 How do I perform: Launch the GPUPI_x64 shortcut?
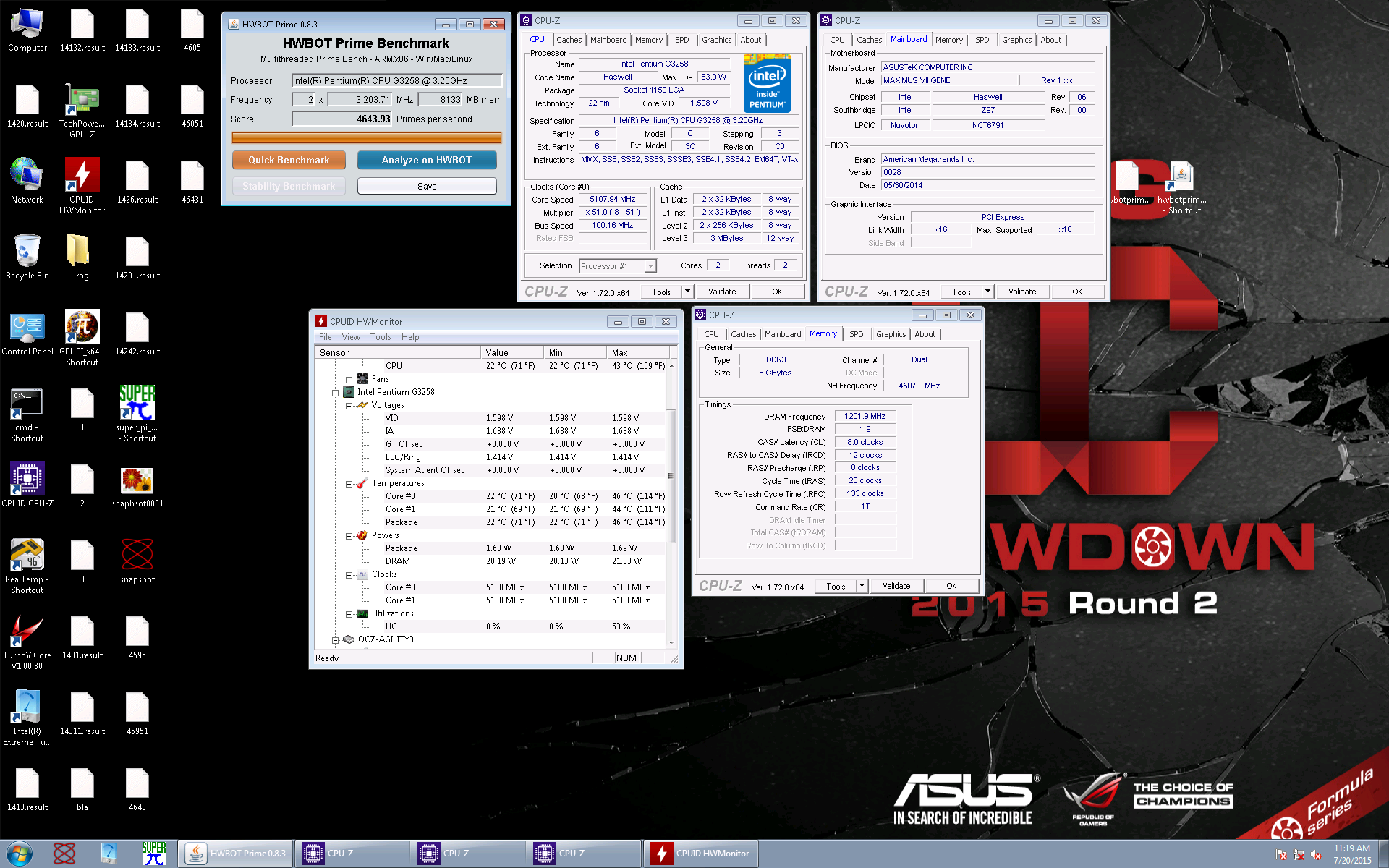[82, 339]
